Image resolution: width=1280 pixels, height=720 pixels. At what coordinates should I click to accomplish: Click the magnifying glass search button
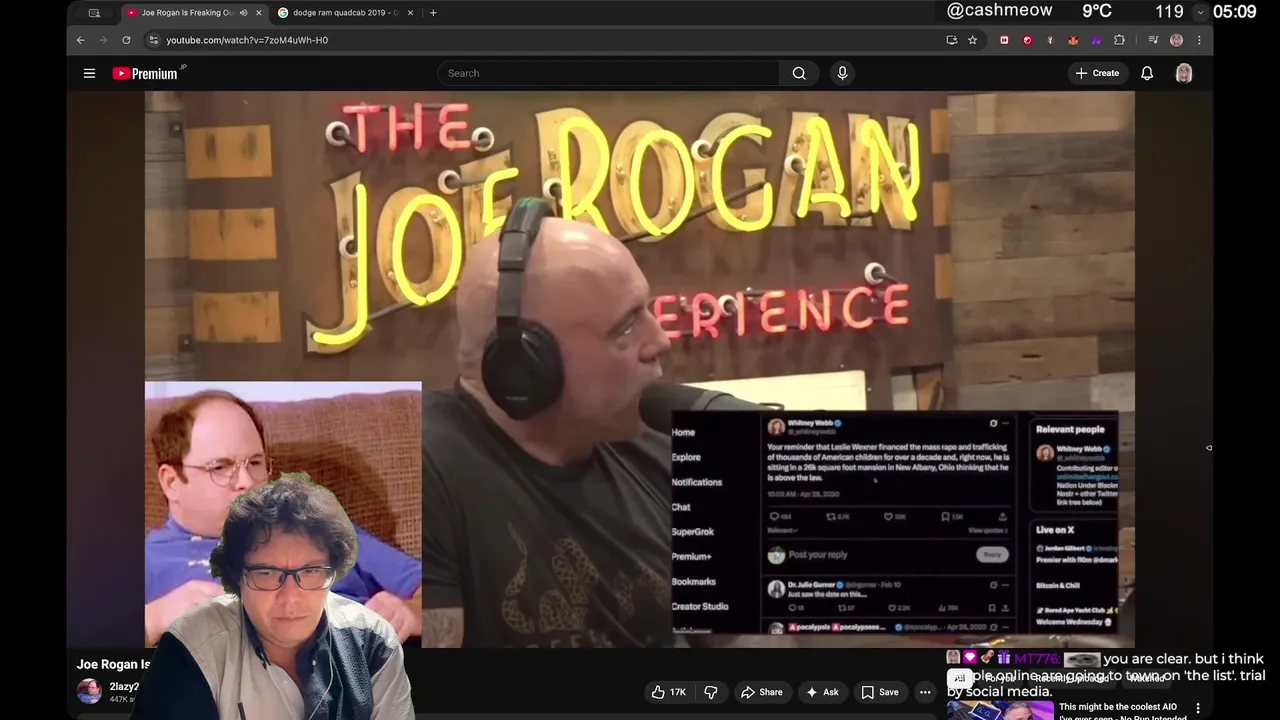pos(799,73)
